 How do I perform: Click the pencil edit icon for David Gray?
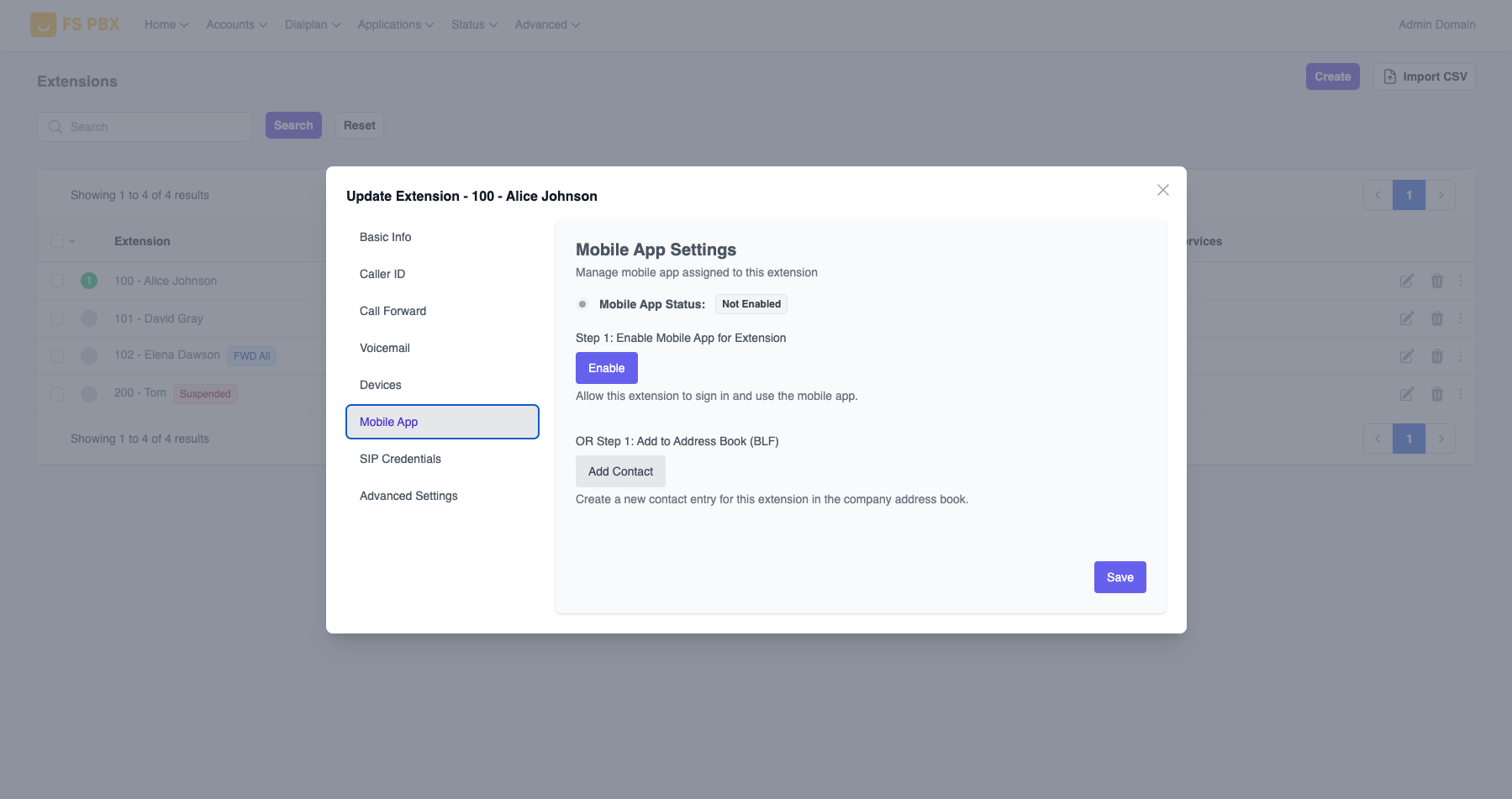(1406, 318)
